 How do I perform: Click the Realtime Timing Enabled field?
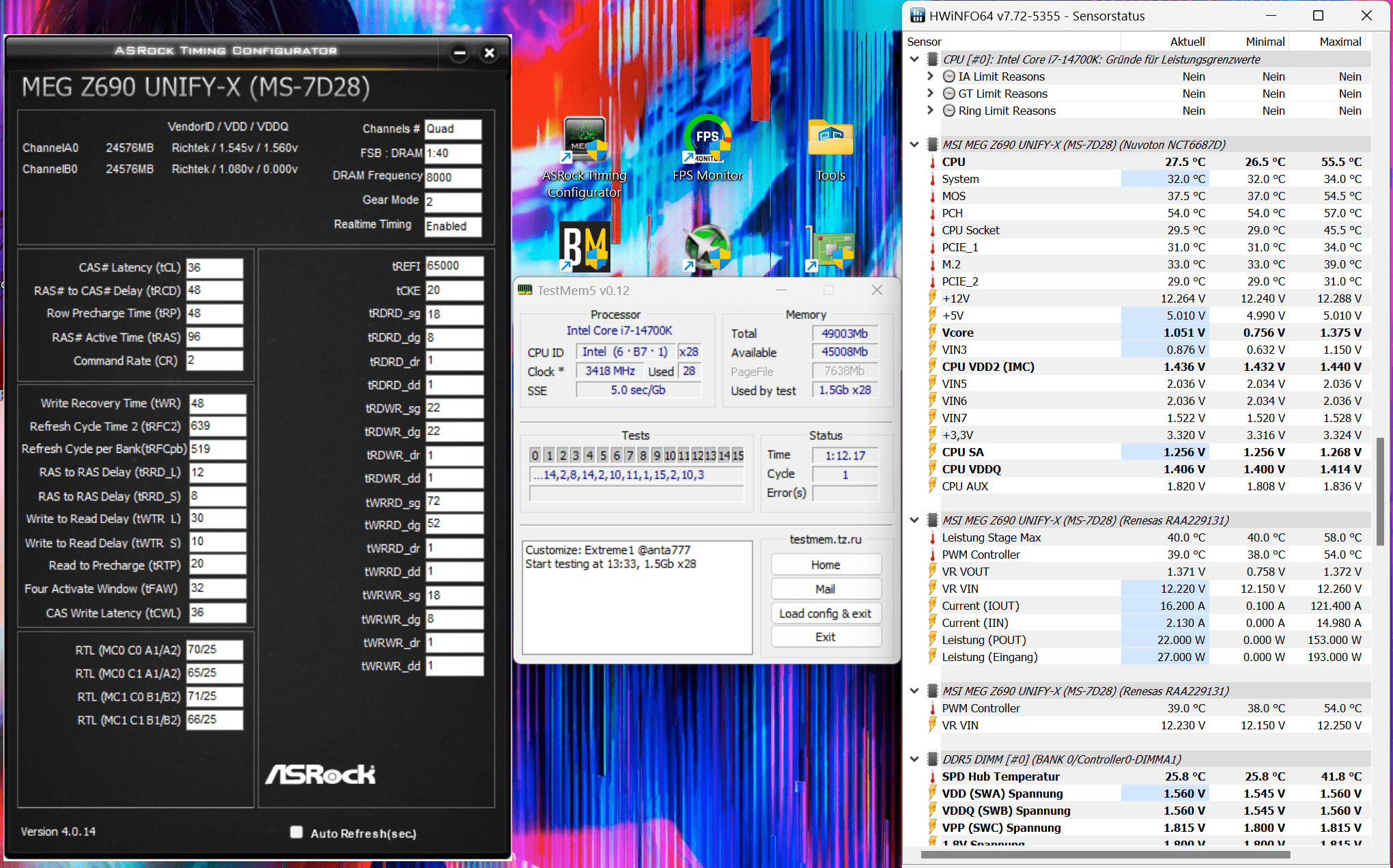click(x=453, y=226)
